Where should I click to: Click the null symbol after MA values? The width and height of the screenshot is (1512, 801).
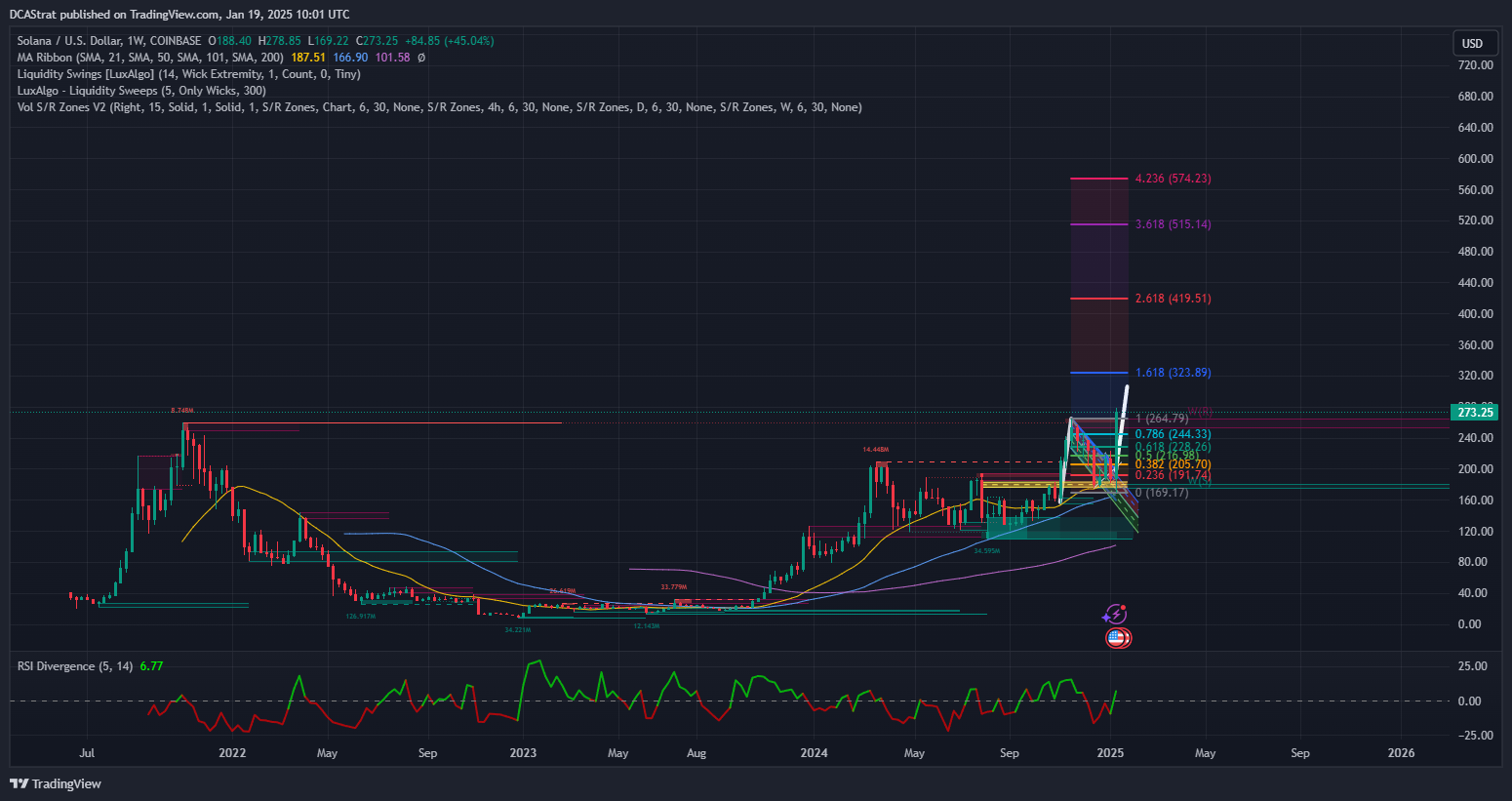[x=420, y=58]
